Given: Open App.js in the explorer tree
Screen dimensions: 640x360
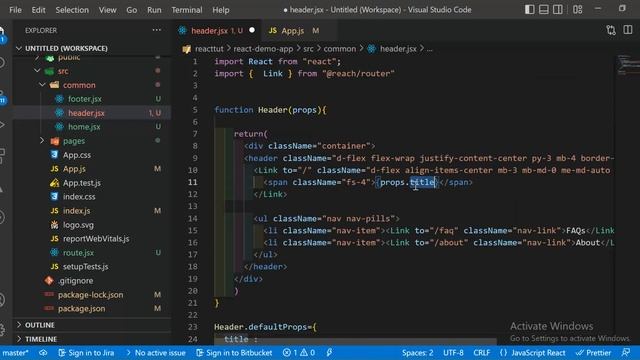Looking at the screenshot, I should pyautogui.click(x=92, y=169).
